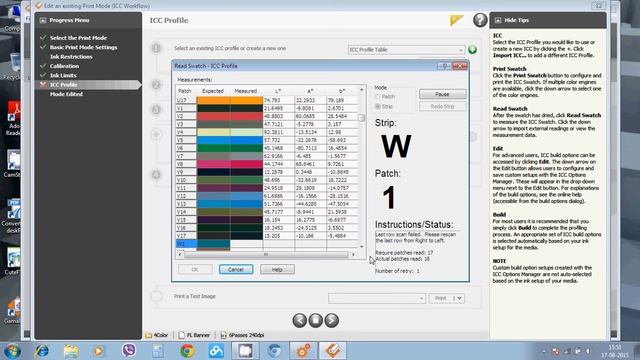
Task: Click the expected color swatch for W1
Action: 213,244
